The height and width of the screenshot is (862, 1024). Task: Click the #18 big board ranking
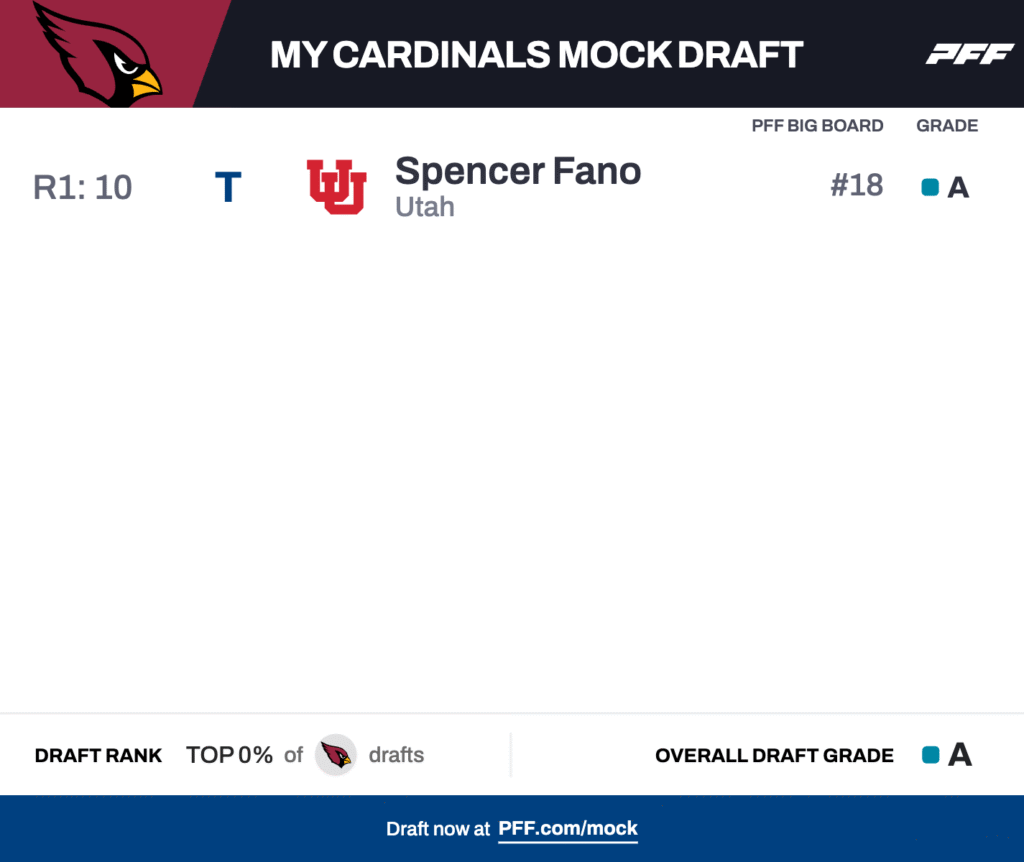[856, 187]
